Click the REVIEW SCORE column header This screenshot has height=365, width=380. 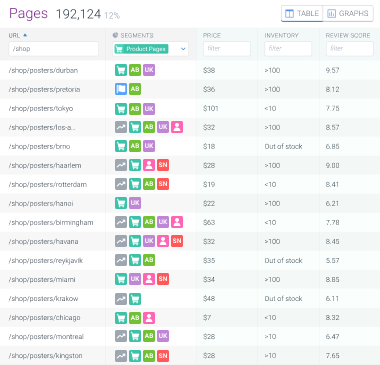tap(348, 35)
